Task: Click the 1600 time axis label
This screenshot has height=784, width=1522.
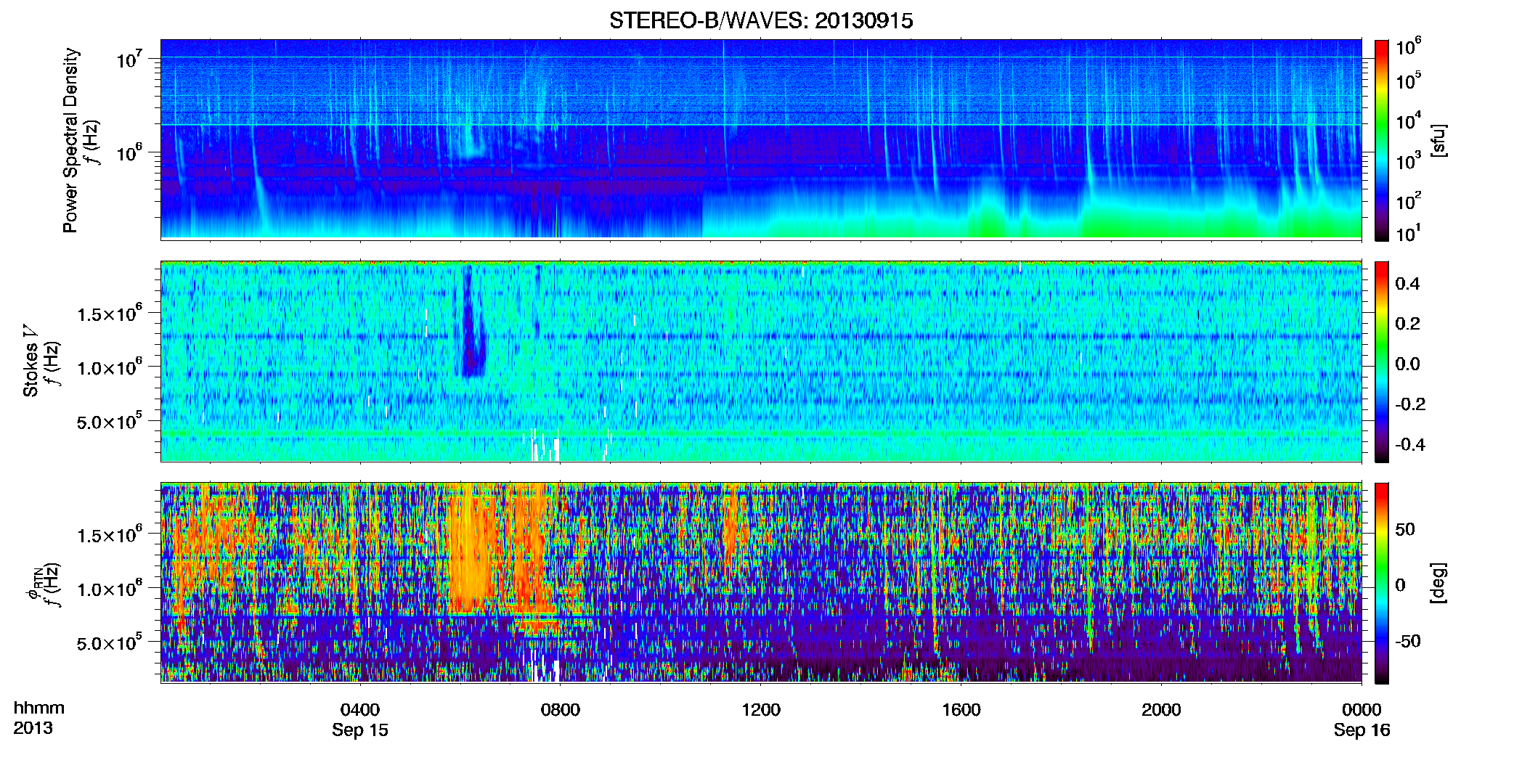Action: click(961, 710)
